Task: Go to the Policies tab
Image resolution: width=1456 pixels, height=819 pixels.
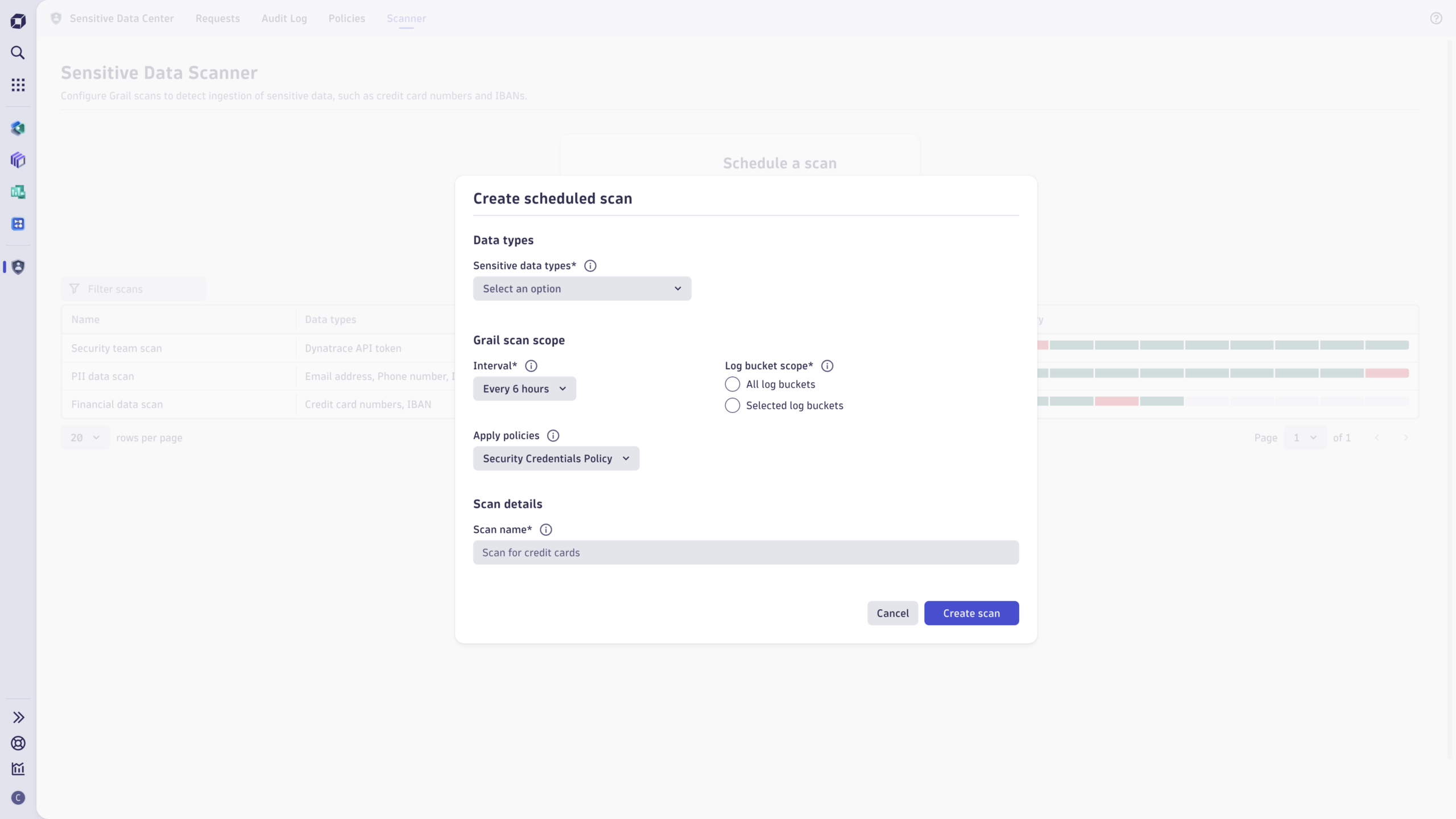Action: coord(346,18)
